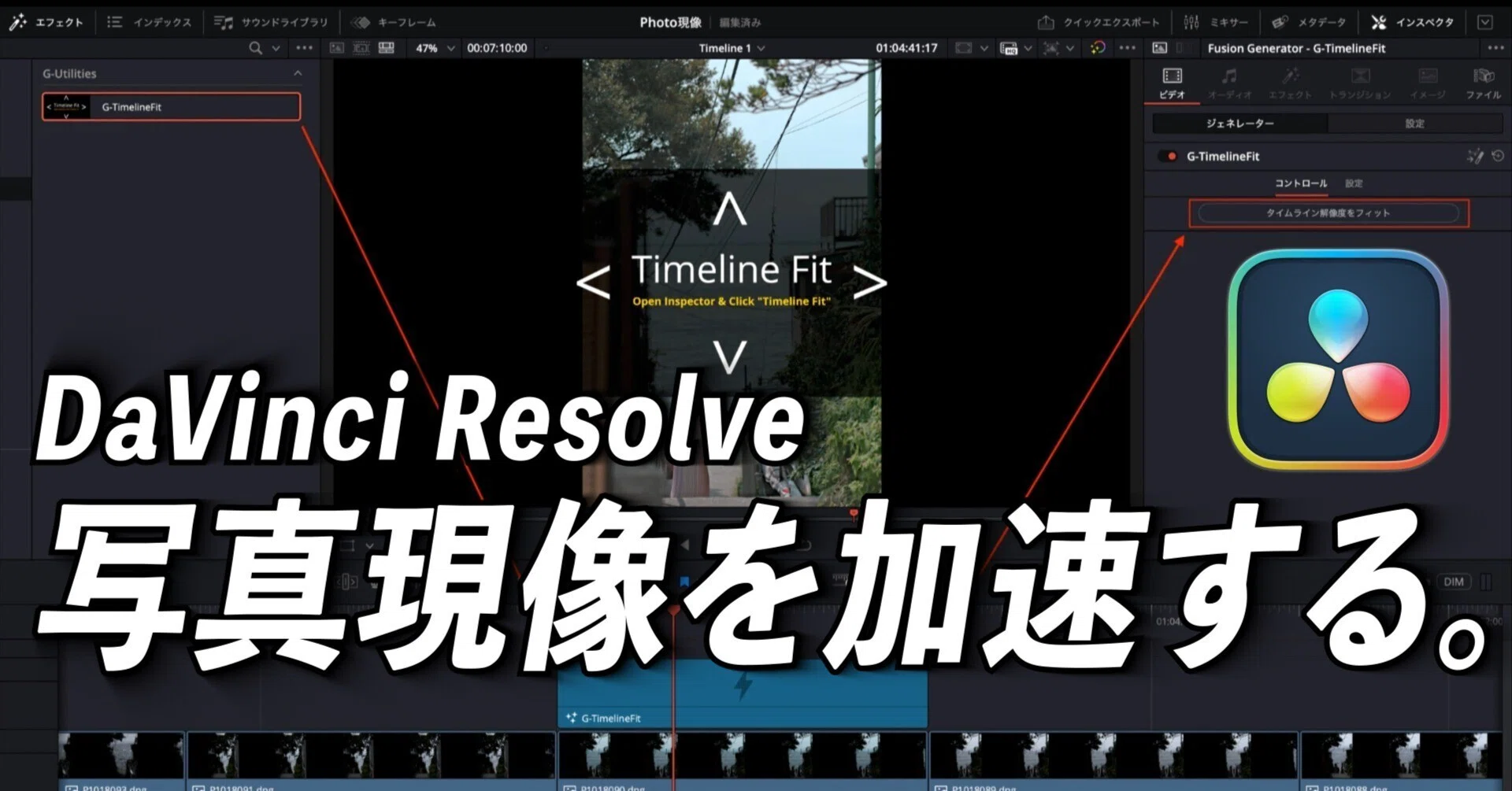1512x791 pixels.
Task: Switch to the ビデオ inspector tab
Action: point(1172,83)
